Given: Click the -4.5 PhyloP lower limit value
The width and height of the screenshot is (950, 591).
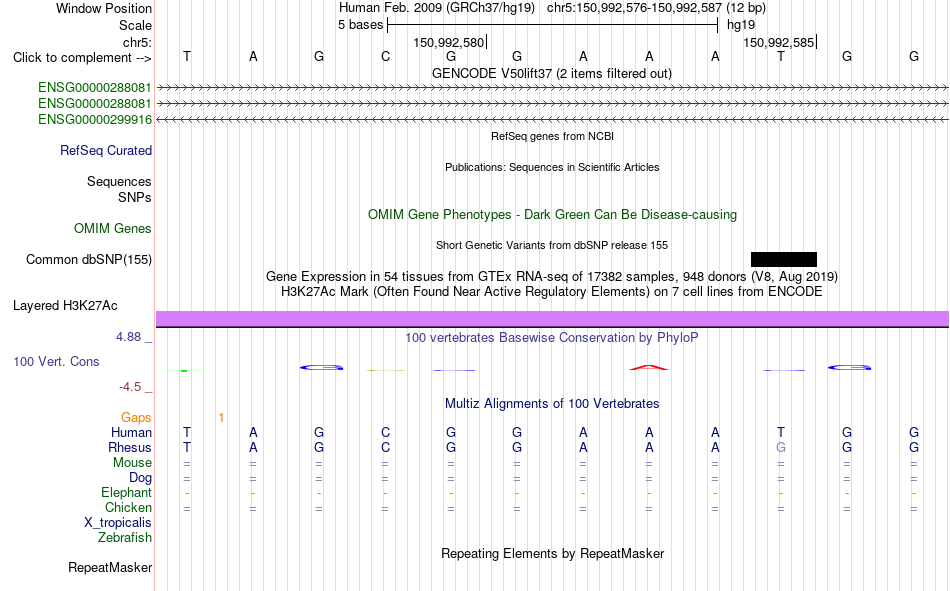Looking at the screenshot, I should [130, 387].
